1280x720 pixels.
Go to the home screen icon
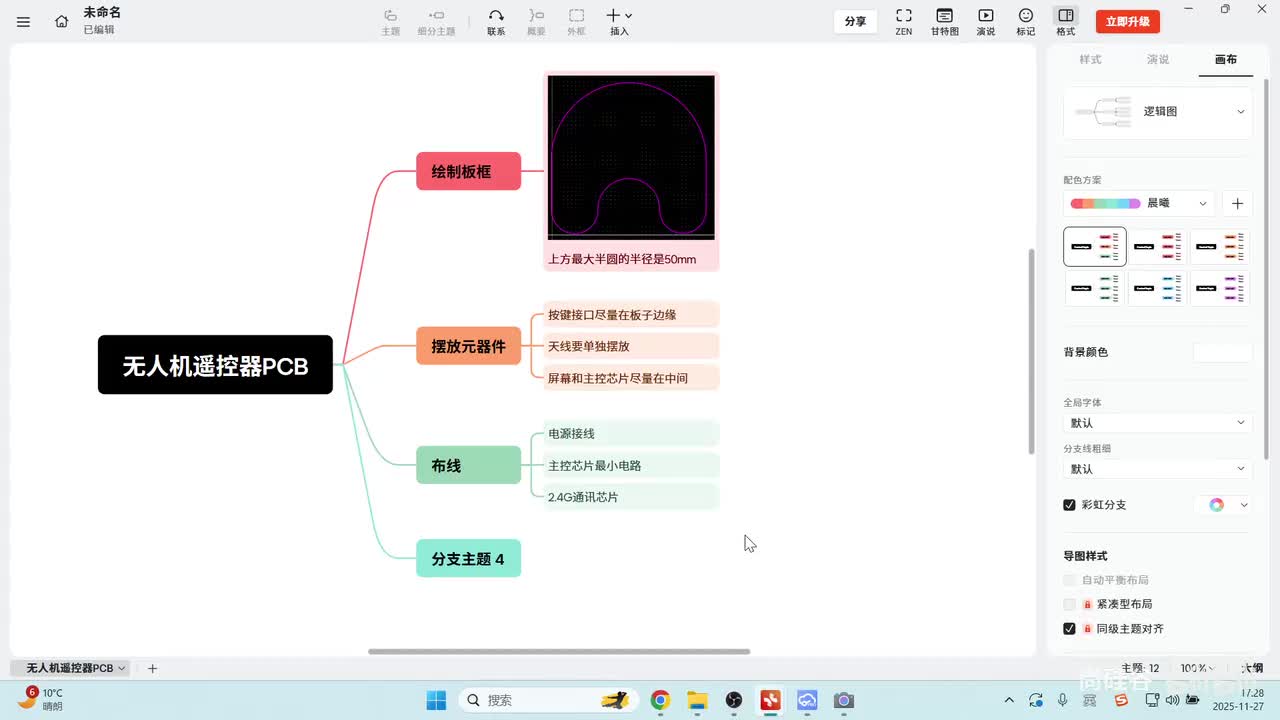click(62, 21)
